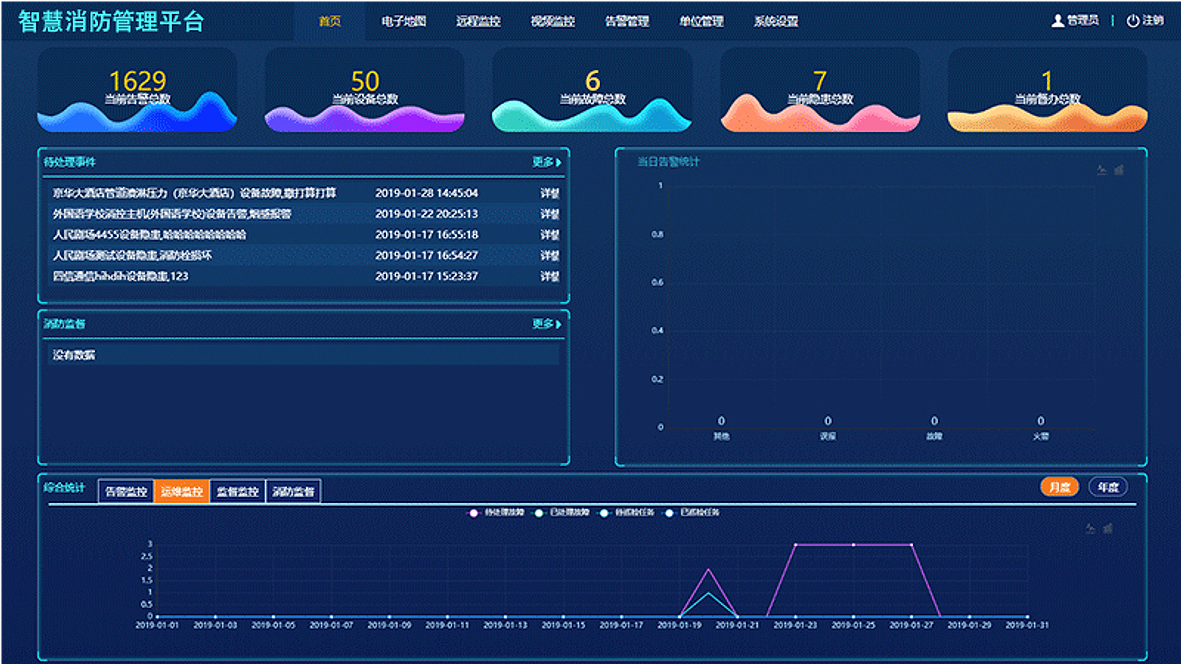Click line chart icon in 综合统计 panel
The image size is (1181, 664).
1091,529
